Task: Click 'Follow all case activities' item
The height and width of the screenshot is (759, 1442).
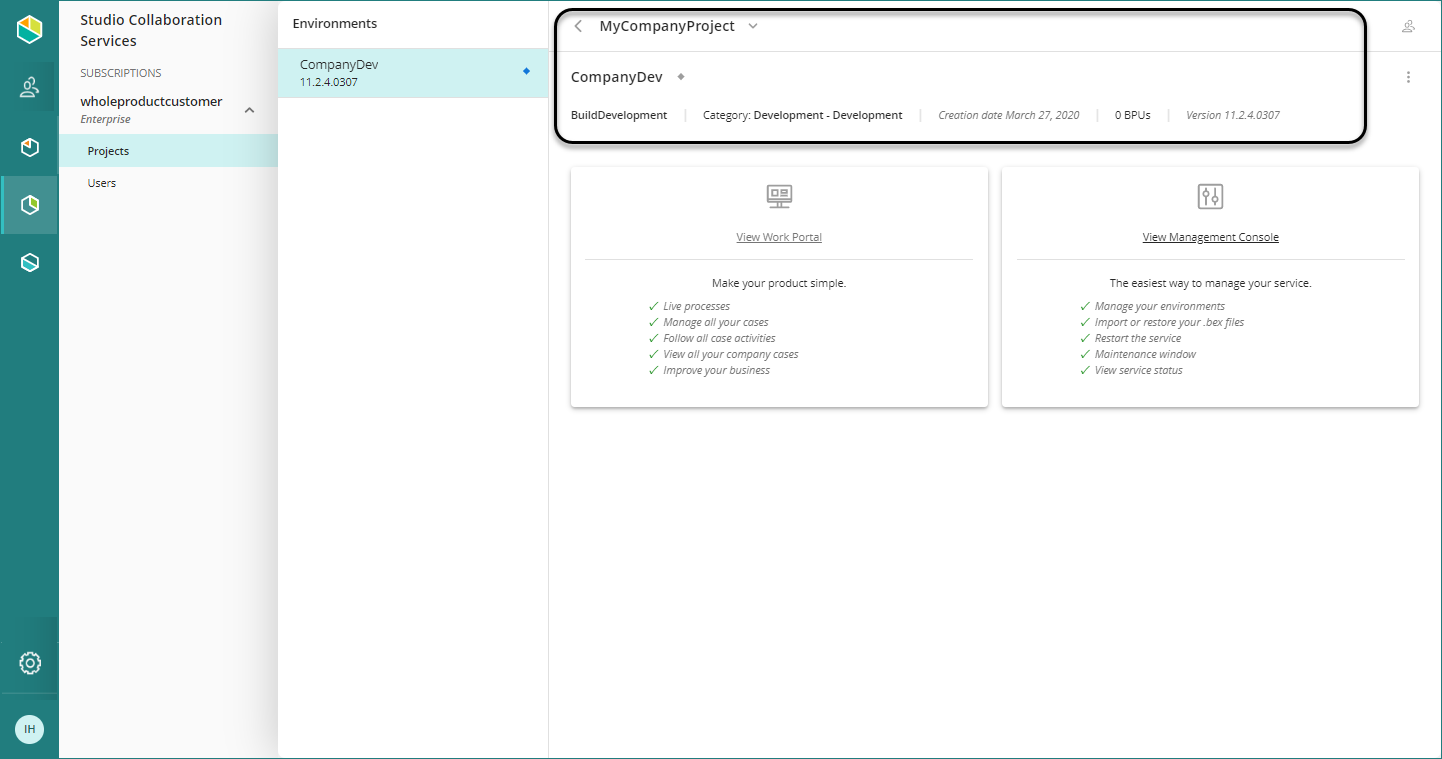Action: tap(719, 338)
